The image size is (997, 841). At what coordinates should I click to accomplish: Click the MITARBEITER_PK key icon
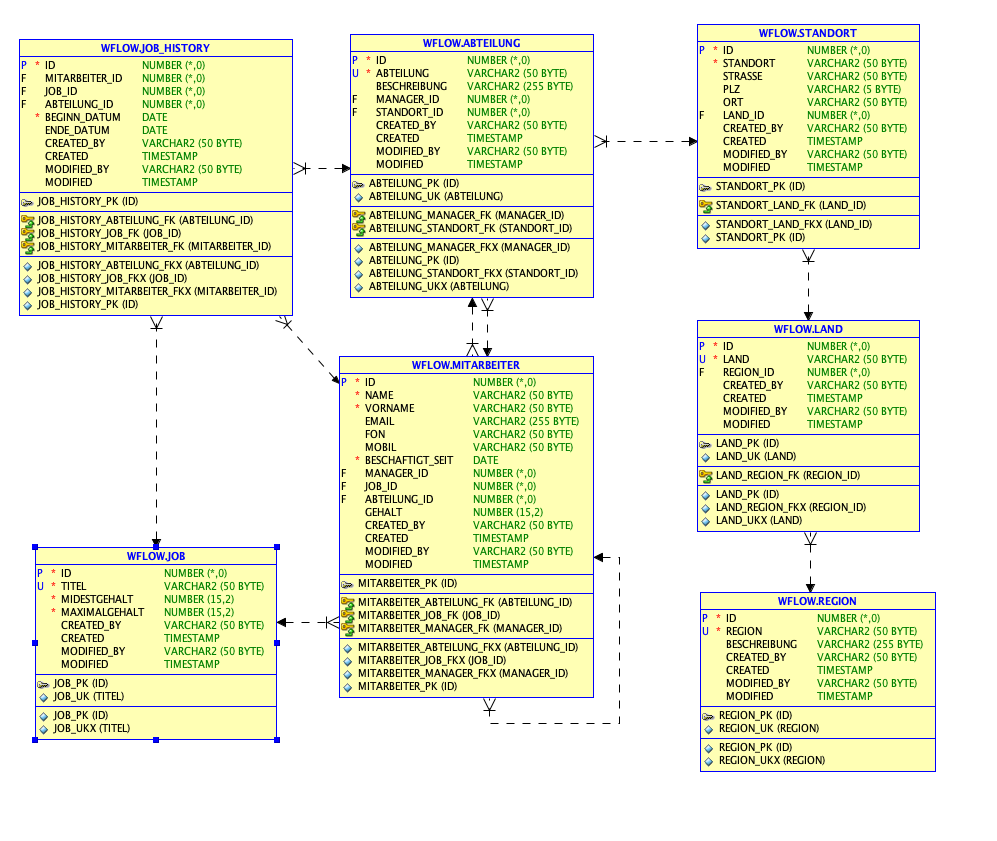pos(347,584)
